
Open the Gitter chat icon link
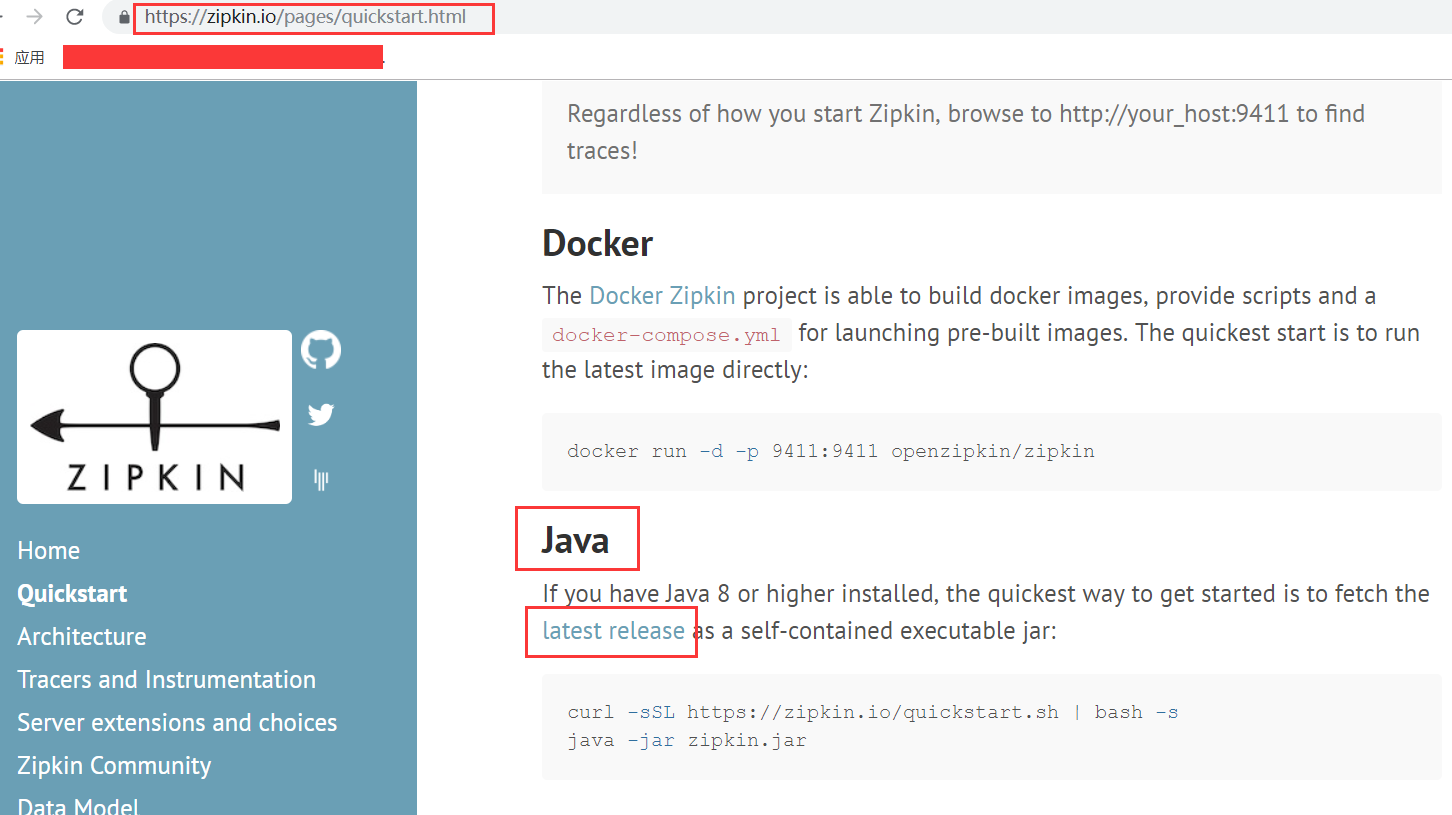click(x=321, y=481)
